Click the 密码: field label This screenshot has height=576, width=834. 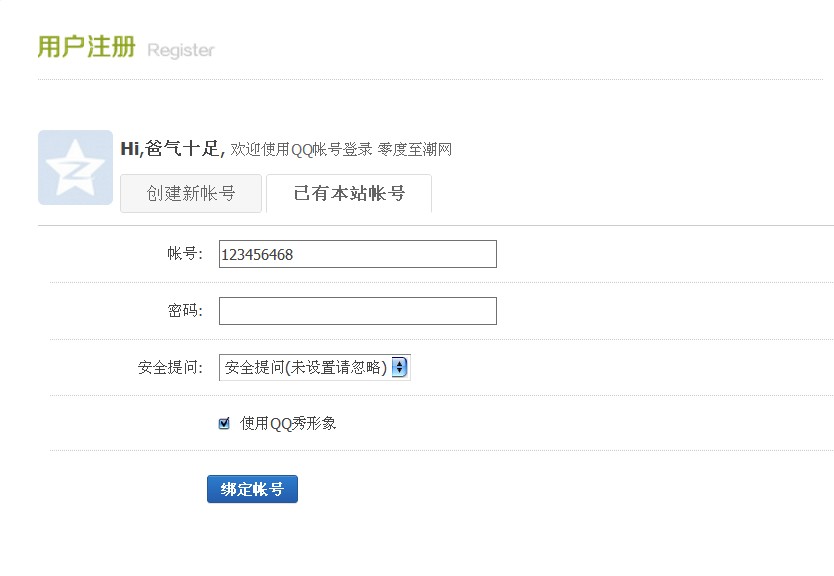[185, 311]
